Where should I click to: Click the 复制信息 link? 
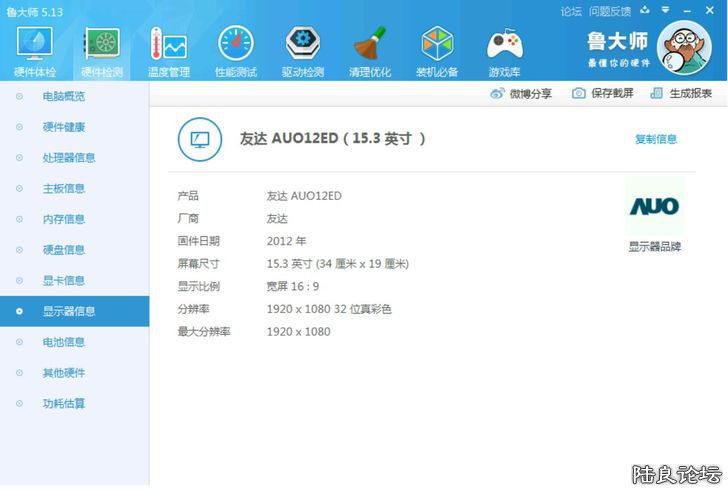655,139
